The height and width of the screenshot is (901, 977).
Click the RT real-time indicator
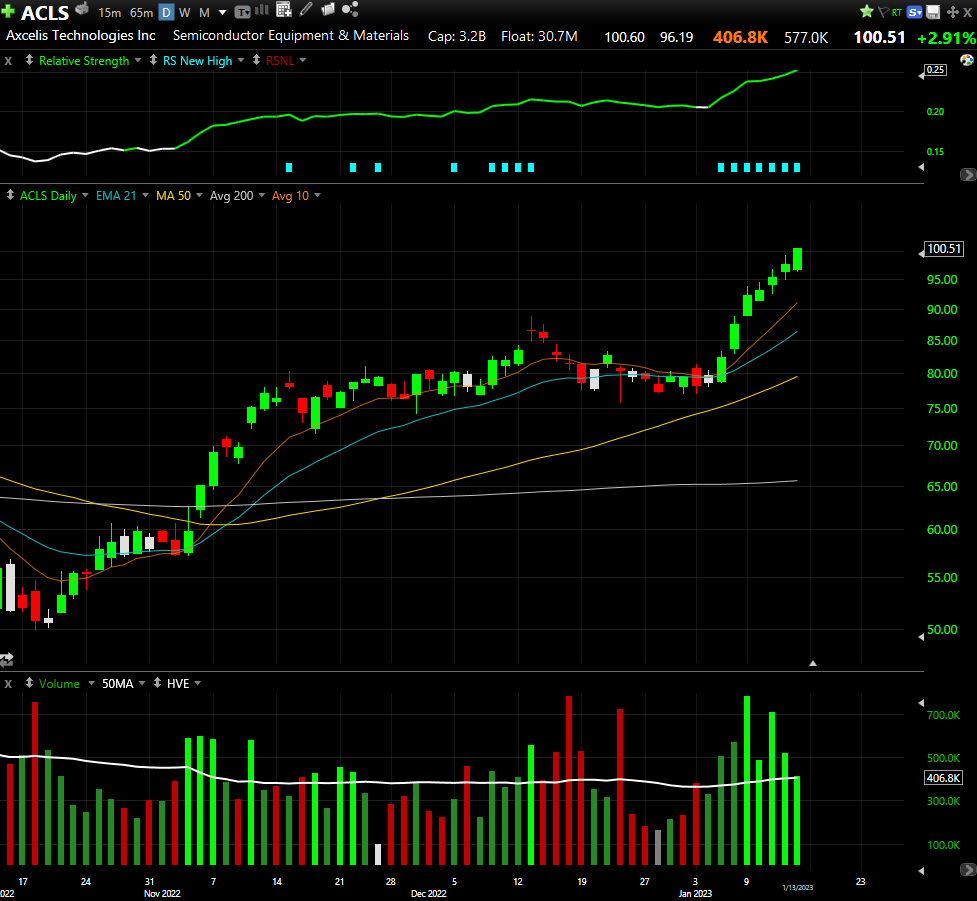click(x=897, y=12)
